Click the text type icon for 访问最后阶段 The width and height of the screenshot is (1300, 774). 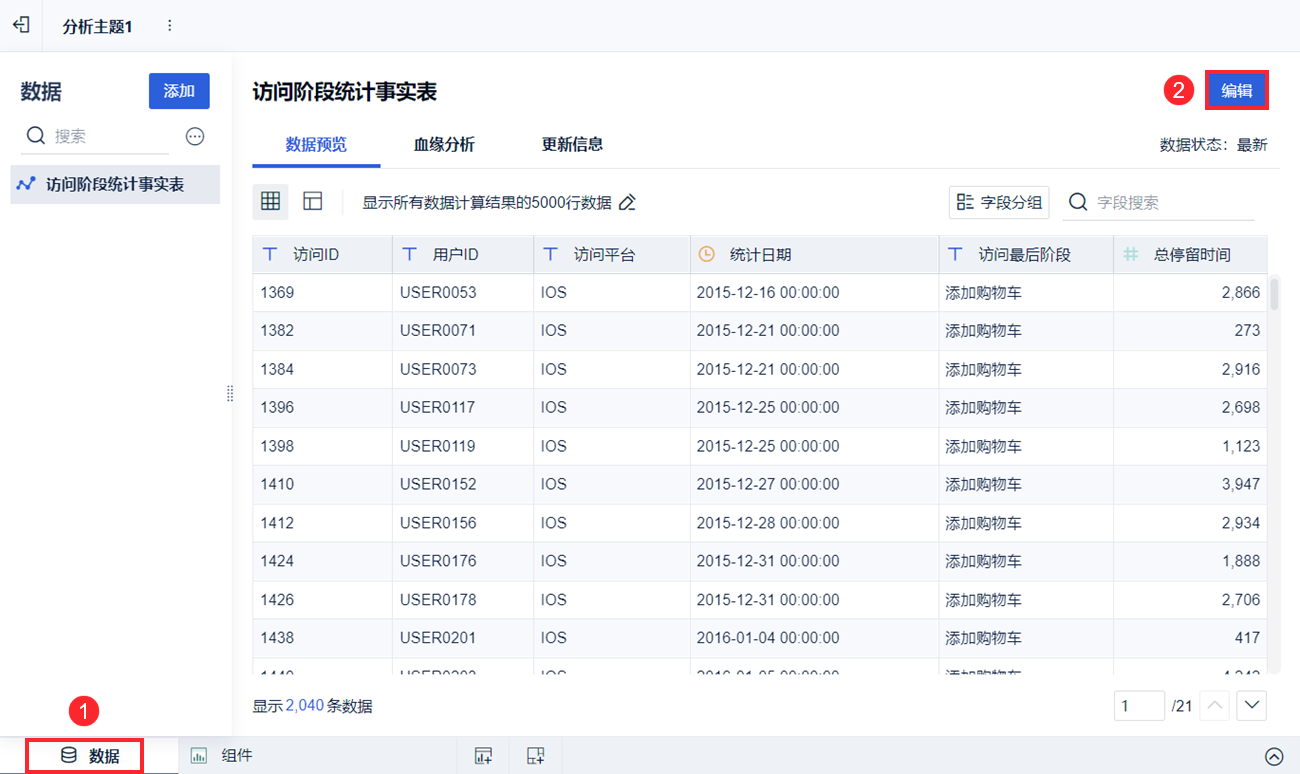(x=955, y=255)
